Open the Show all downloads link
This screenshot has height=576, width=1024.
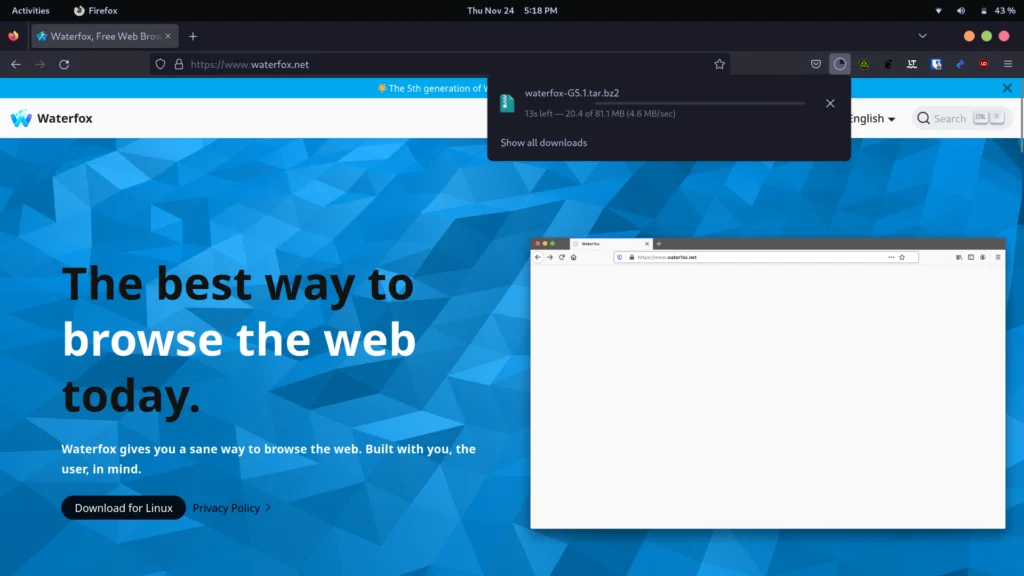tap(542, 142)
